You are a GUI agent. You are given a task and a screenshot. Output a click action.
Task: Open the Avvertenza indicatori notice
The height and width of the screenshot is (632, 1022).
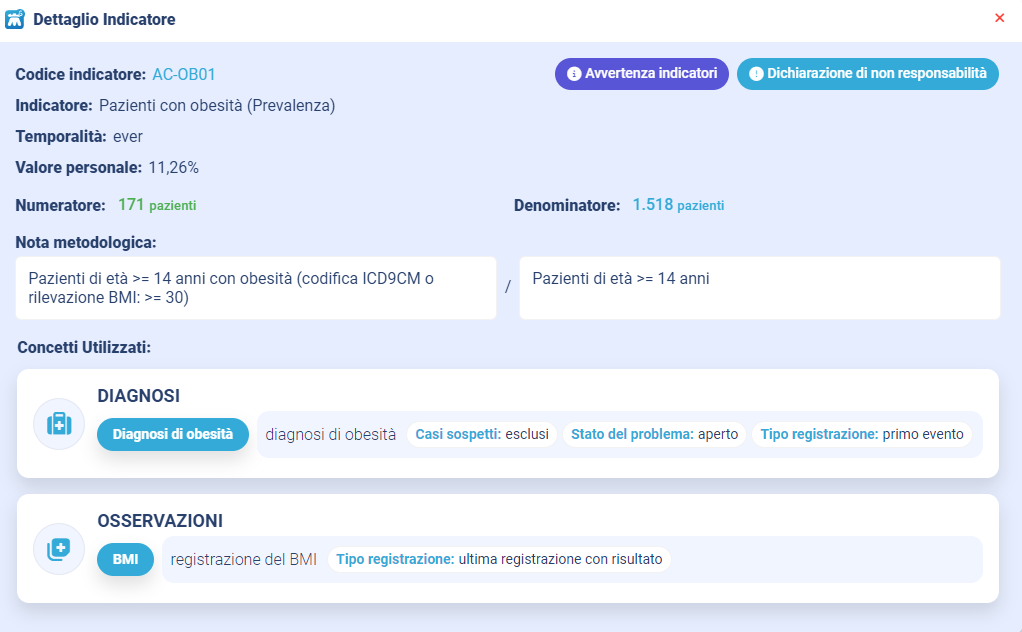click(x=641, y=74)
